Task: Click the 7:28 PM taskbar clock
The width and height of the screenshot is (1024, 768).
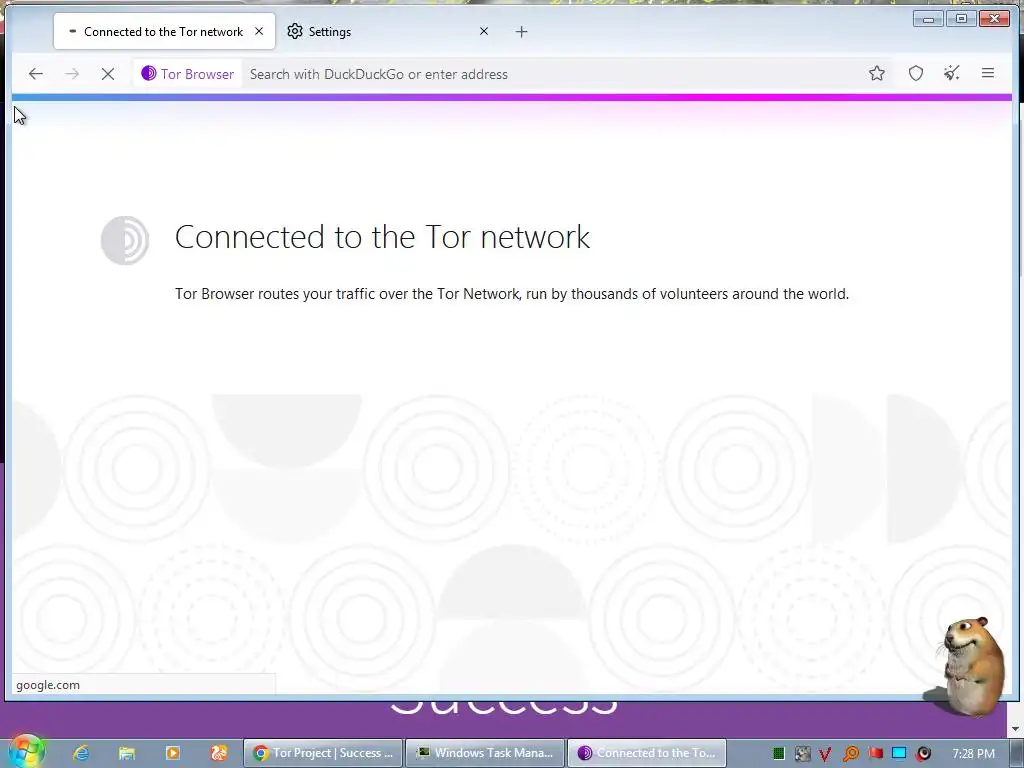Action: point(973,754)
